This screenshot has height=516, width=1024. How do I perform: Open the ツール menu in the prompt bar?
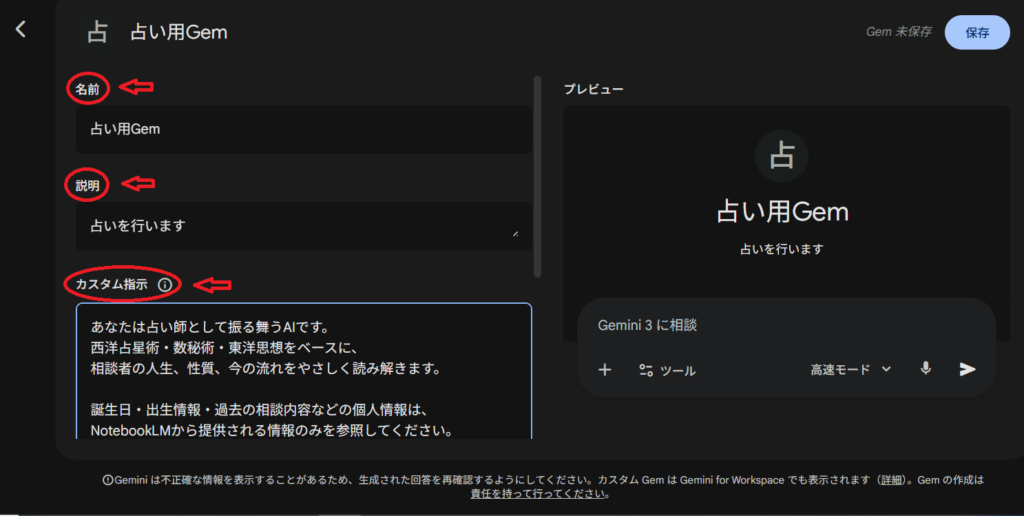pos(667,370)
